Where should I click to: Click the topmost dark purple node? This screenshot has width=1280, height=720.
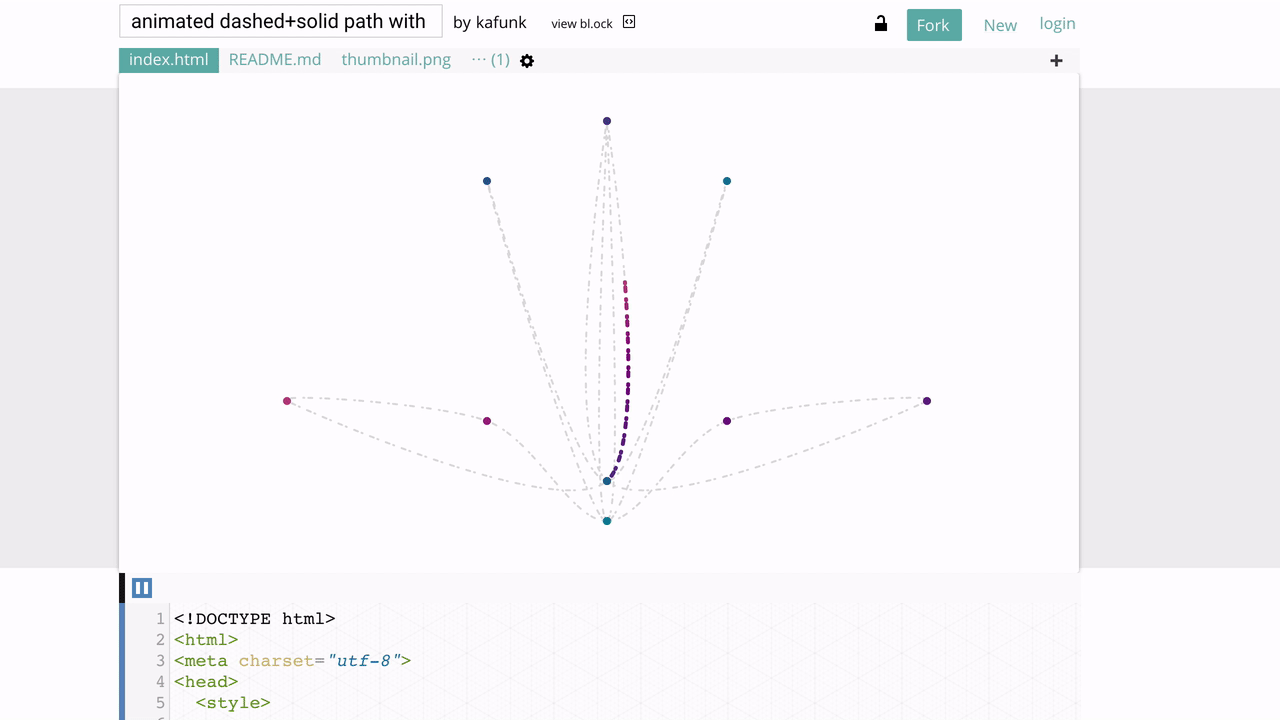[x=607, y=121]
